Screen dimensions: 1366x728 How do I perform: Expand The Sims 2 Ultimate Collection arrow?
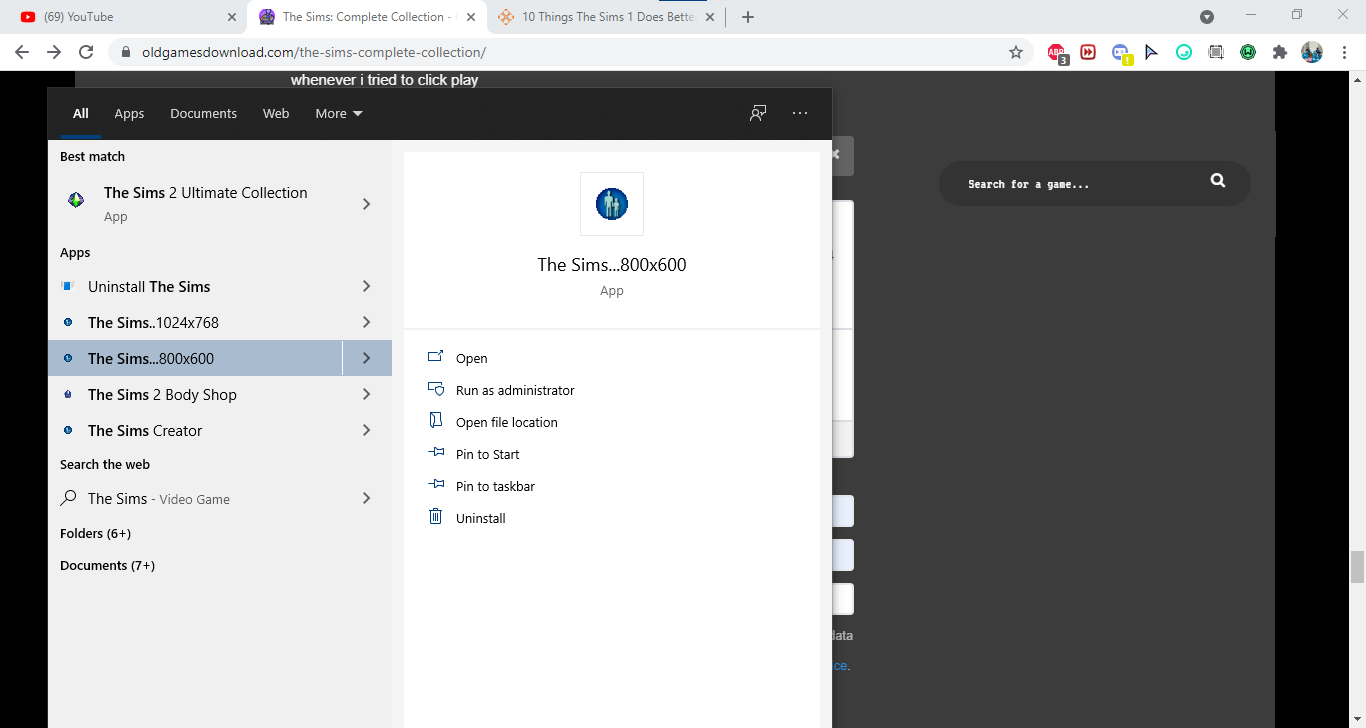point(366,204)
